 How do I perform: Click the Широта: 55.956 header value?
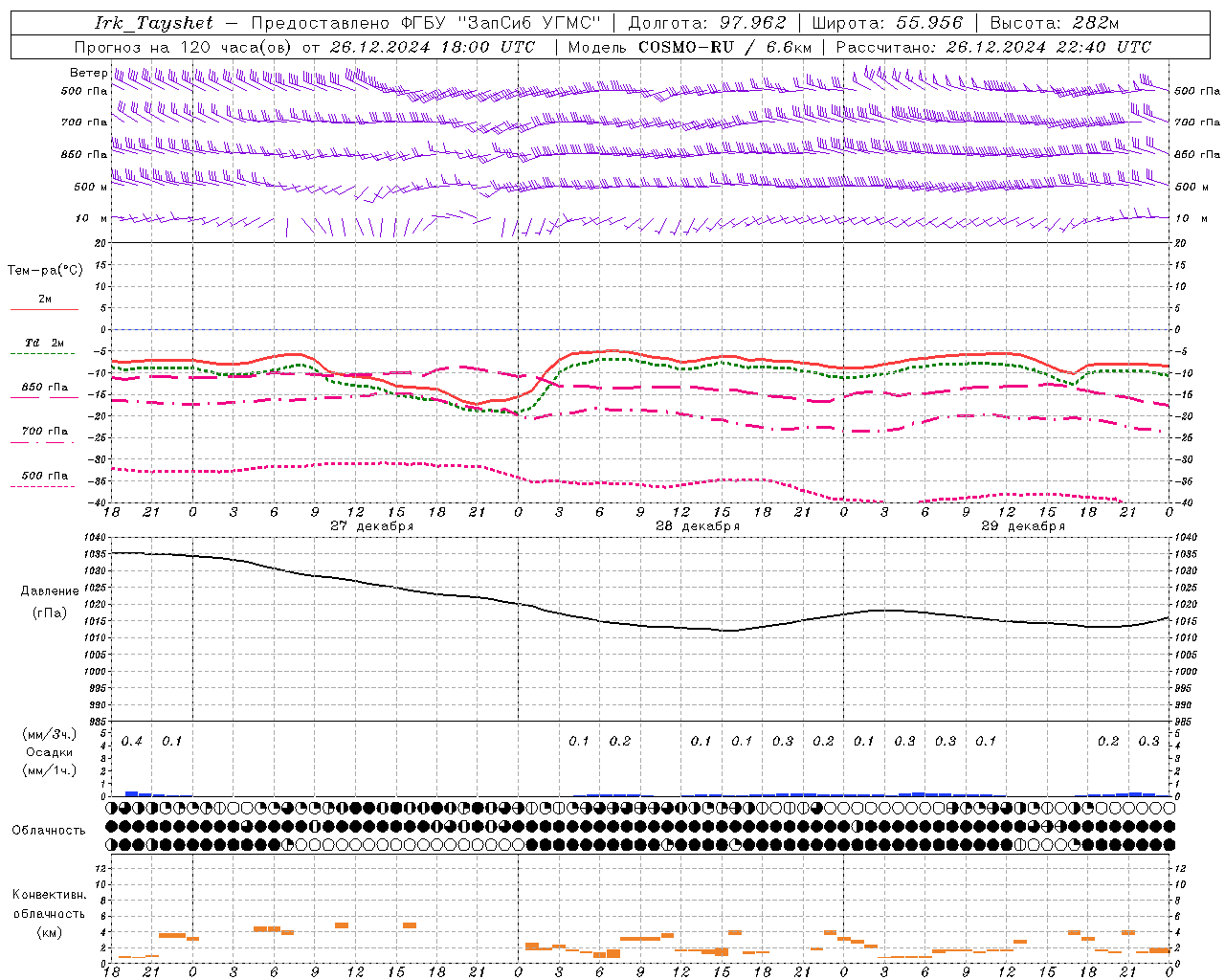point(887,23)
